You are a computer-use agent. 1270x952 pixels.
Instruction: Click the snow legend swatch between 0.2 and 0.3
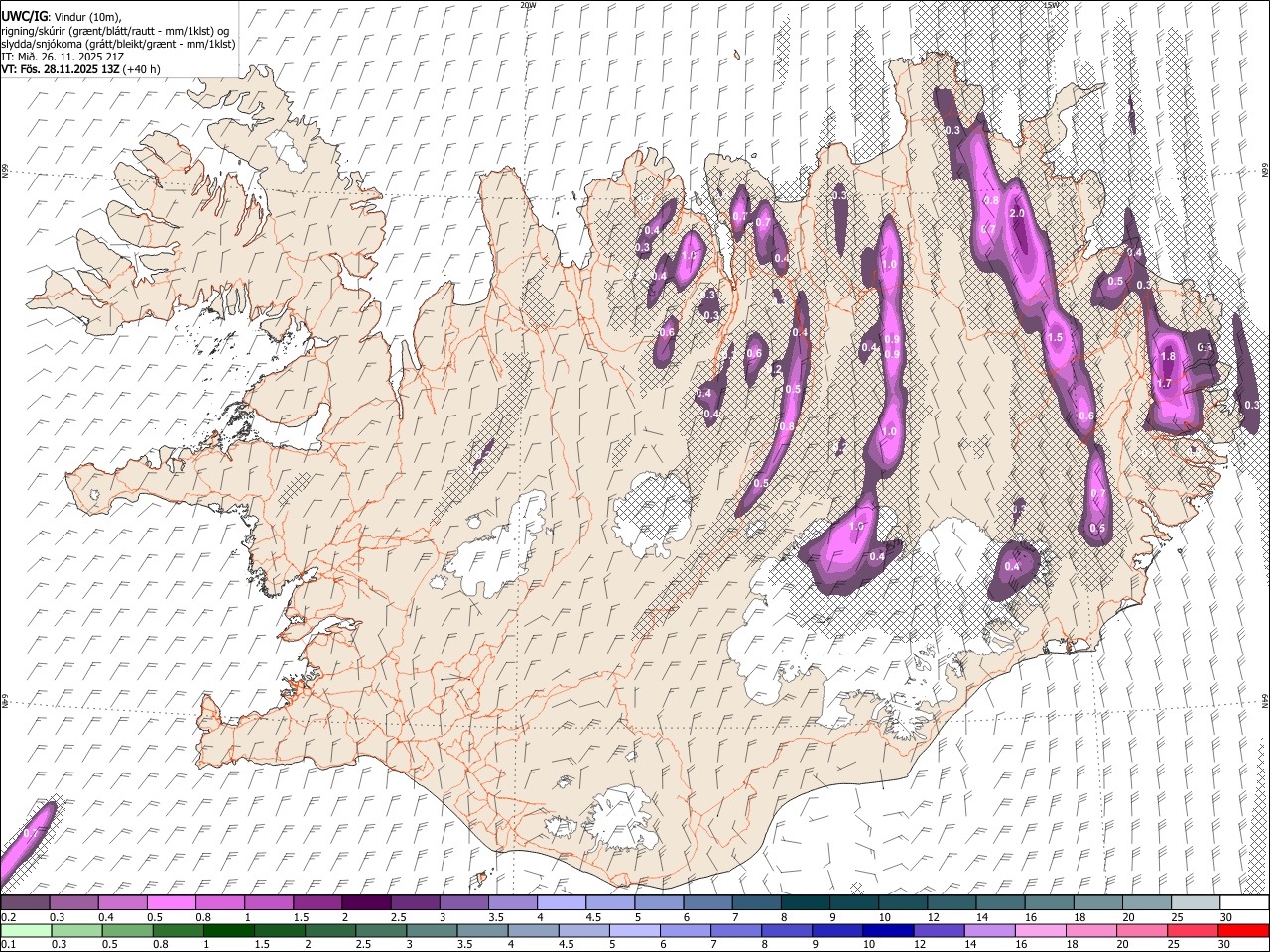(x=26, y=903)
